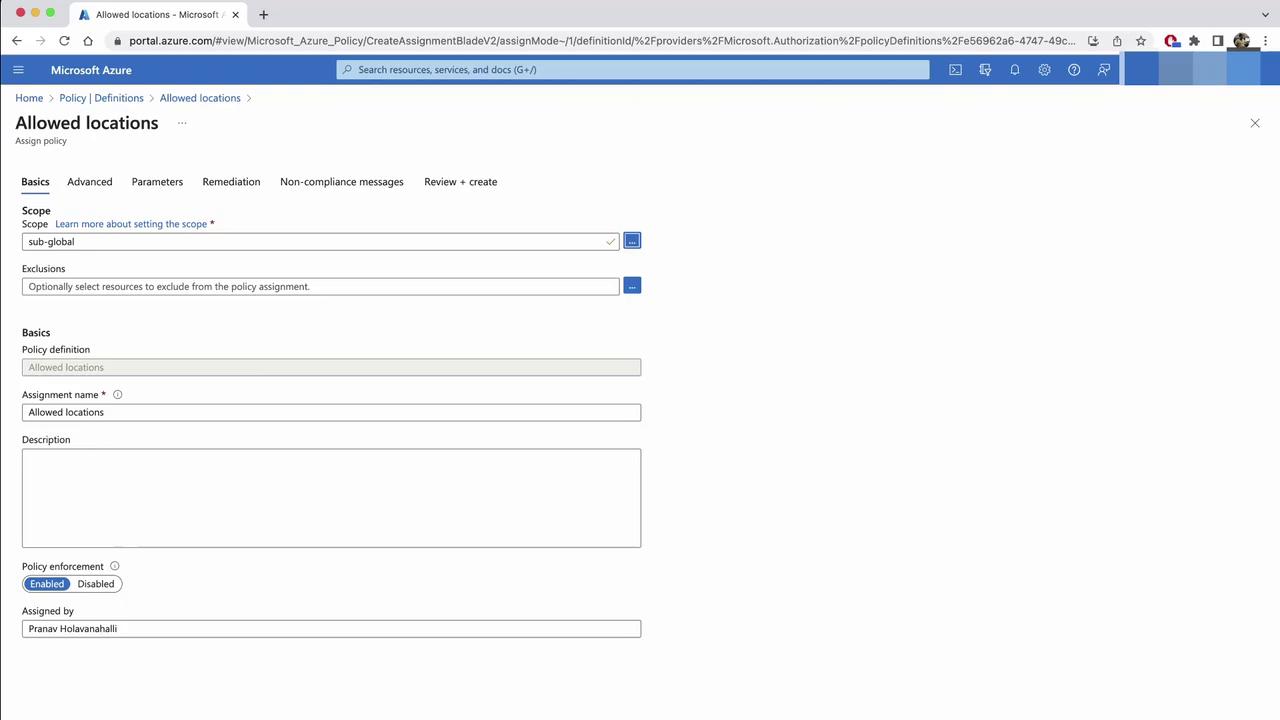The image size is (1280, 720).
Task: Click the Microsoft Azure home logo text
Action: [x=91, y=70]
